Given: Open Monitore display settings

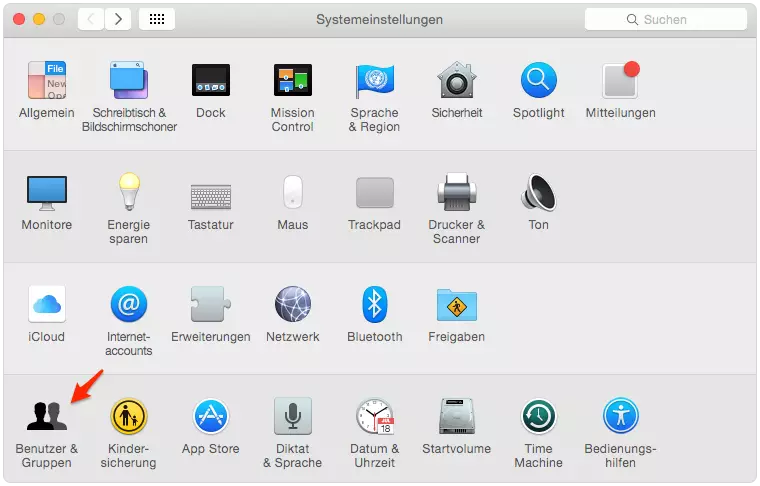Looking at the screenshot, I should click(46, 193).
